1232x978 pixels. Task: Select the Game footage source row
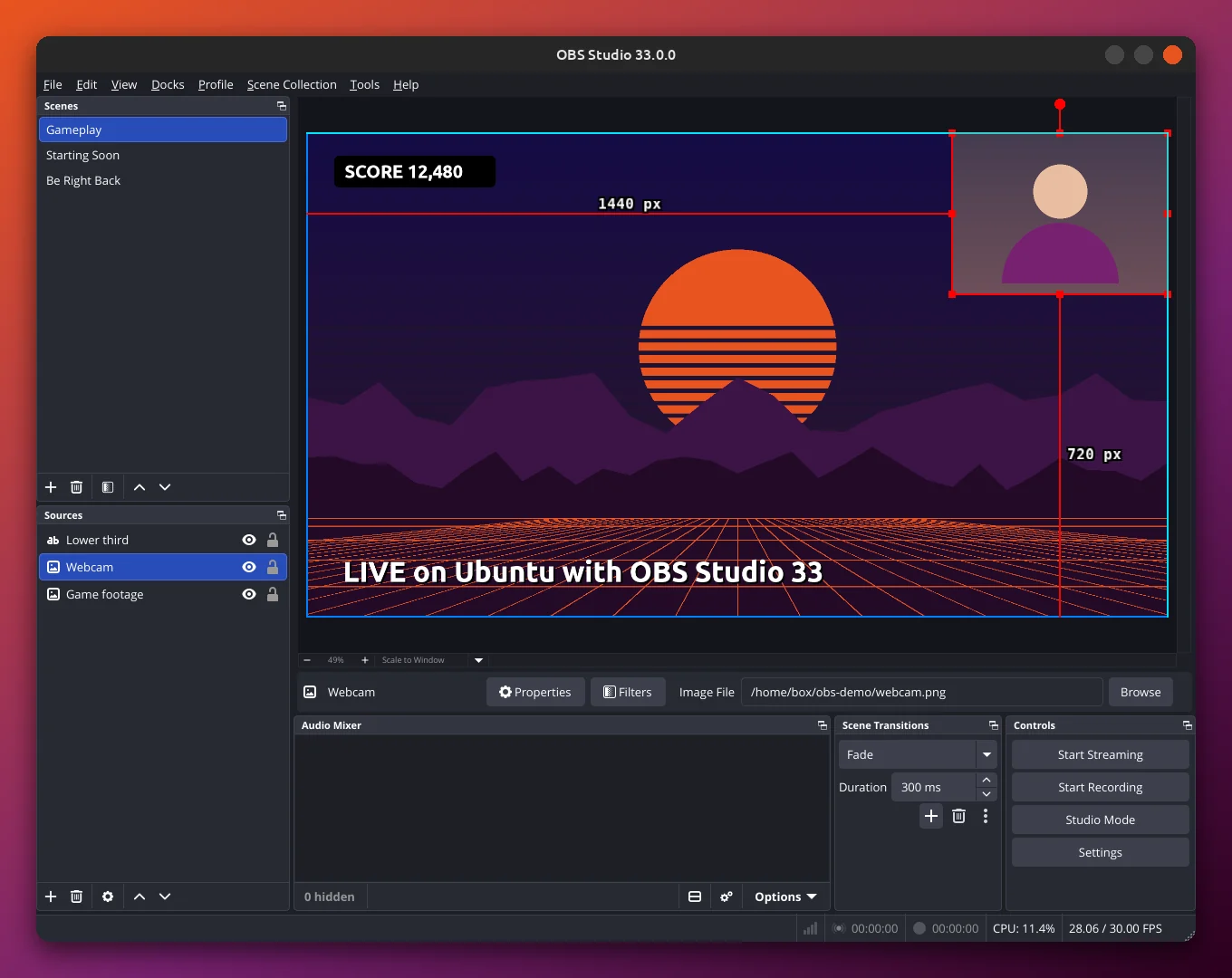click(x=163, y=594)
